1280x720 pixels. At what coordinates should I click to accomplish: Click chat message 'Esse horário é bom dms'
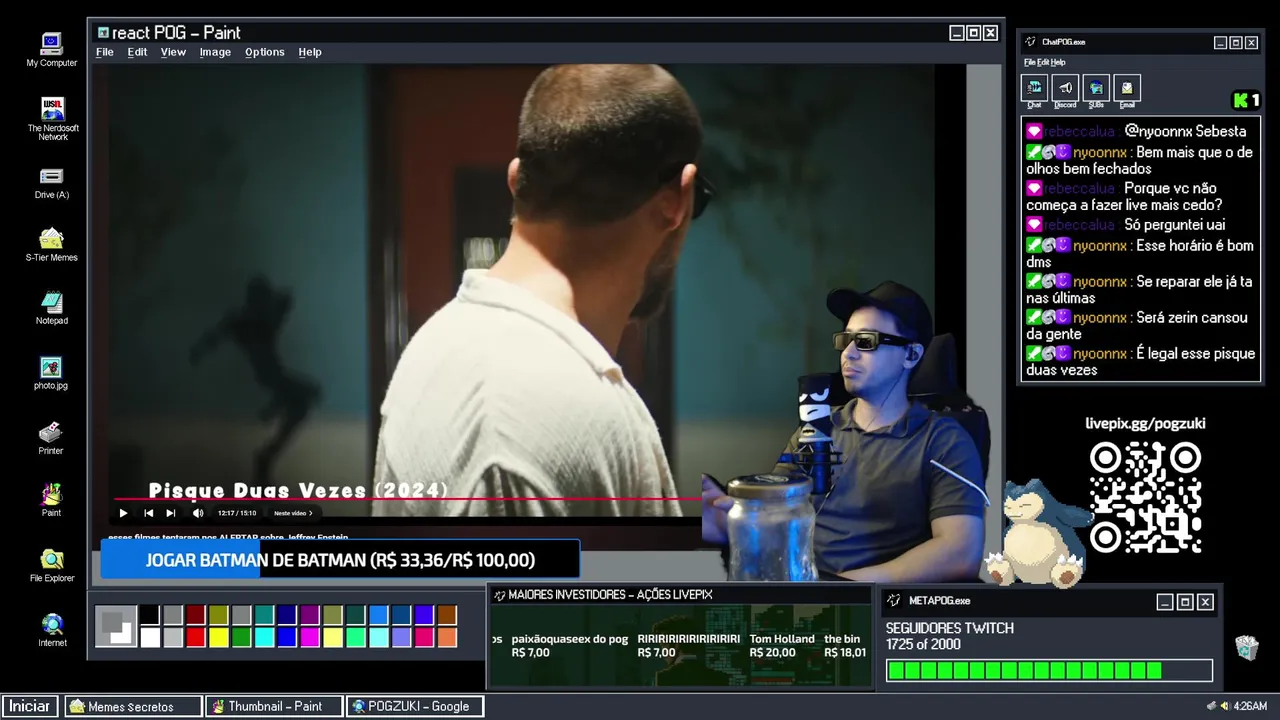[1140, 254]
